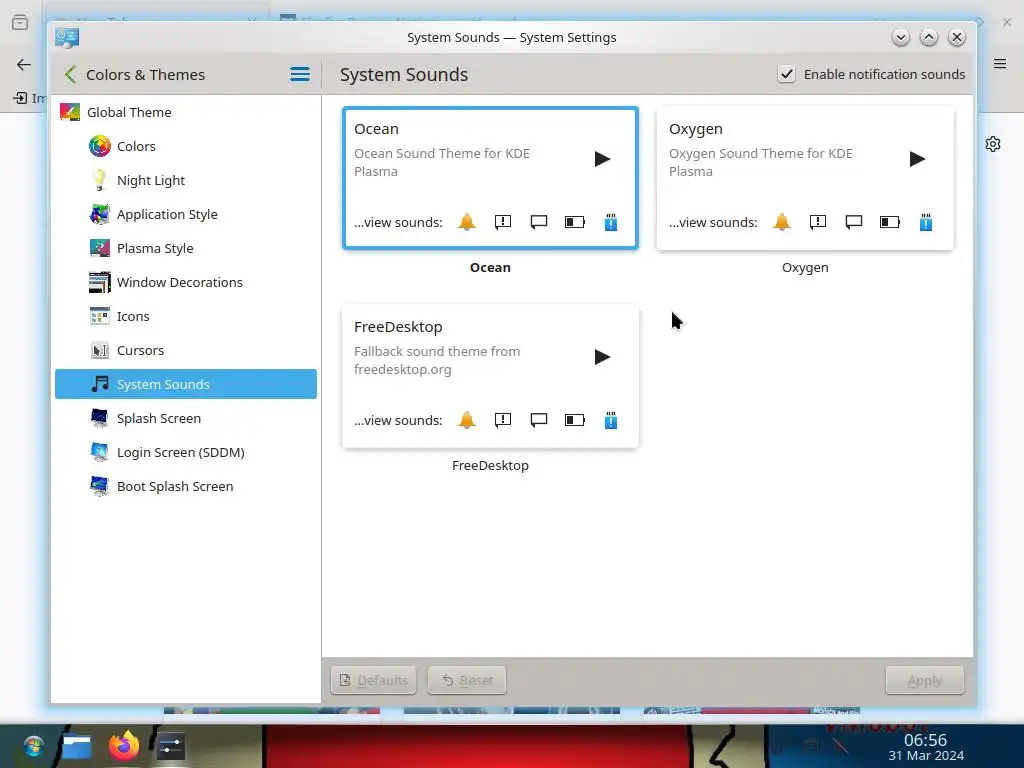Click the exclamation dialog icon on Ocean card

503,222
